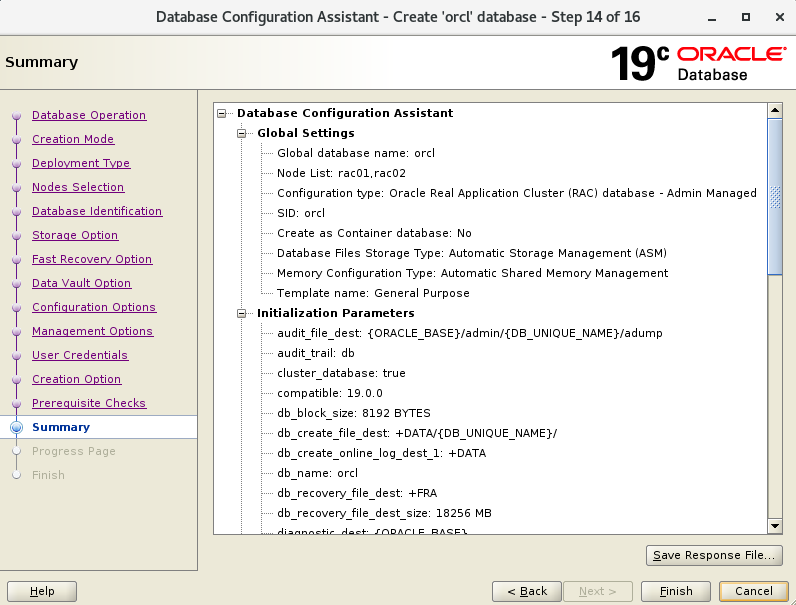This screenshot has width=796, height=605.
Task: Cancel the database creation wizard
Action: [754, 591]
